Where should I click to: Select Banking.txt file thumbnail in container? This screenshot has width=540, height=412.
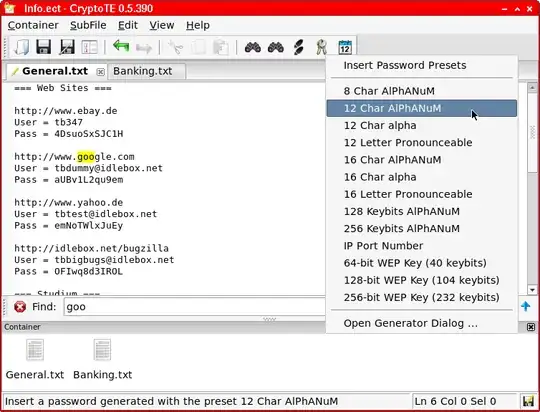click(102, 359)
